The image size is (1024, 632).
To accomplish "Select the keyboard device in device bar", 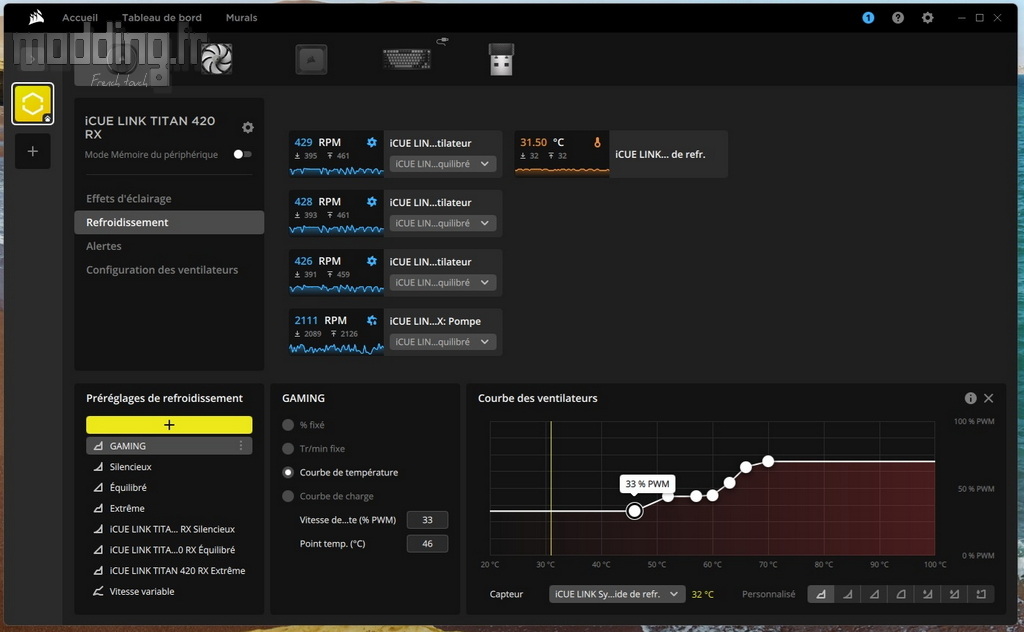I will (x=407, y=59).
